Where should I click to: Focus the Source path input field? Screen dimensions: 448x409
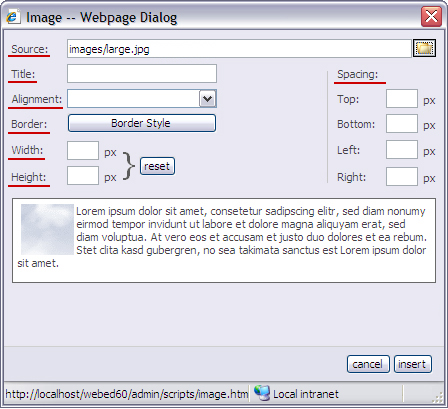tap(239, 49)
